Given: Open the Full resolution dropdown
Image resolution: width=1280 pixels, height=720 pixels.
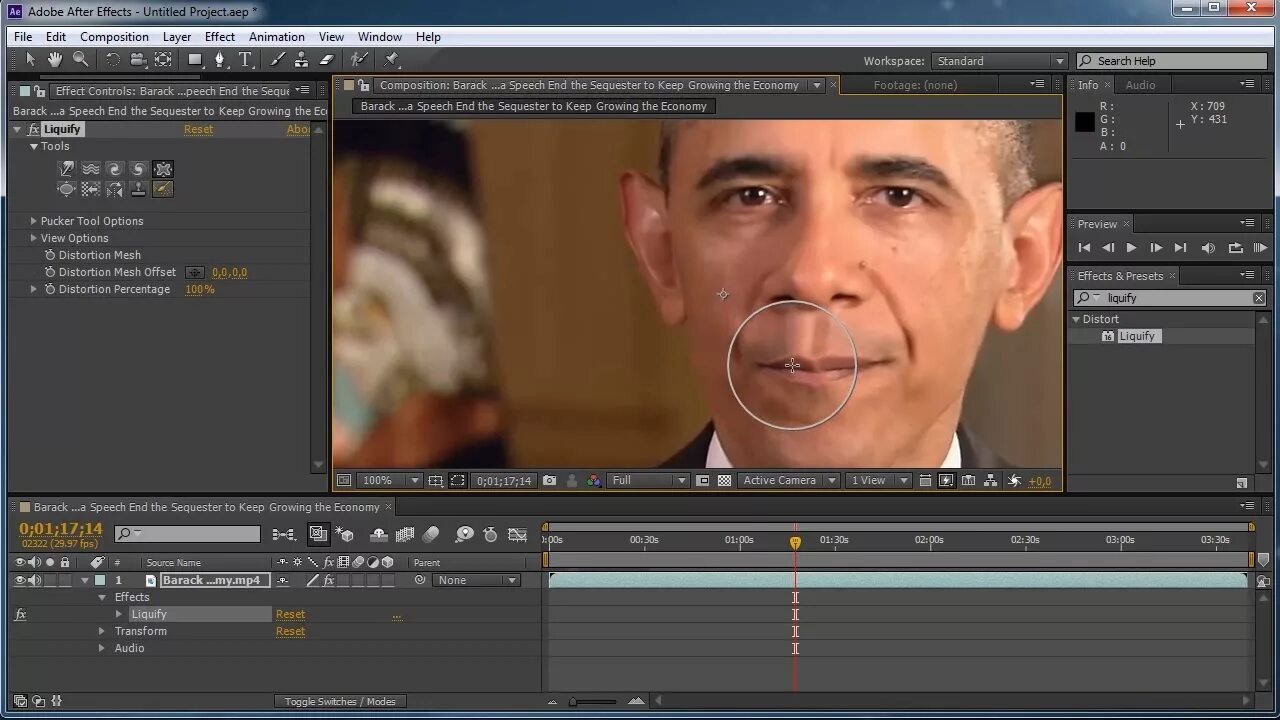Looking at the screenshot, I should click(x=649, y=481).
